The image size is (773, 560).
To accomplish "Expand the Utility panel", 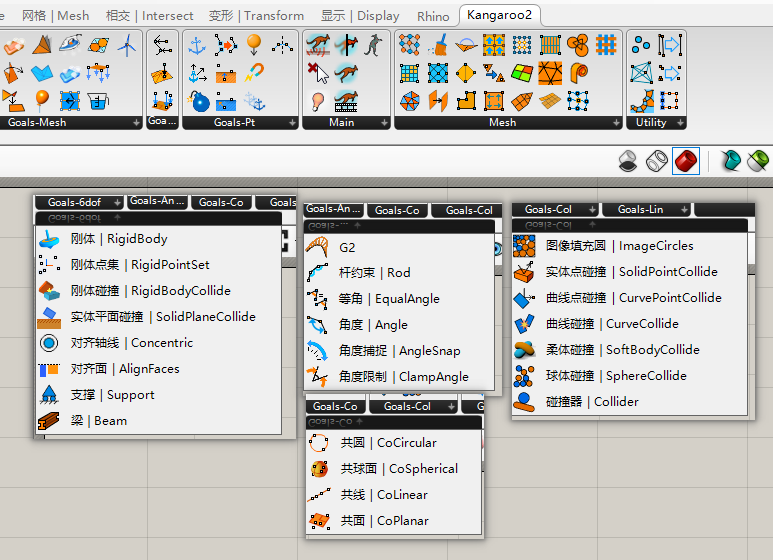I will tap(680, 123).
